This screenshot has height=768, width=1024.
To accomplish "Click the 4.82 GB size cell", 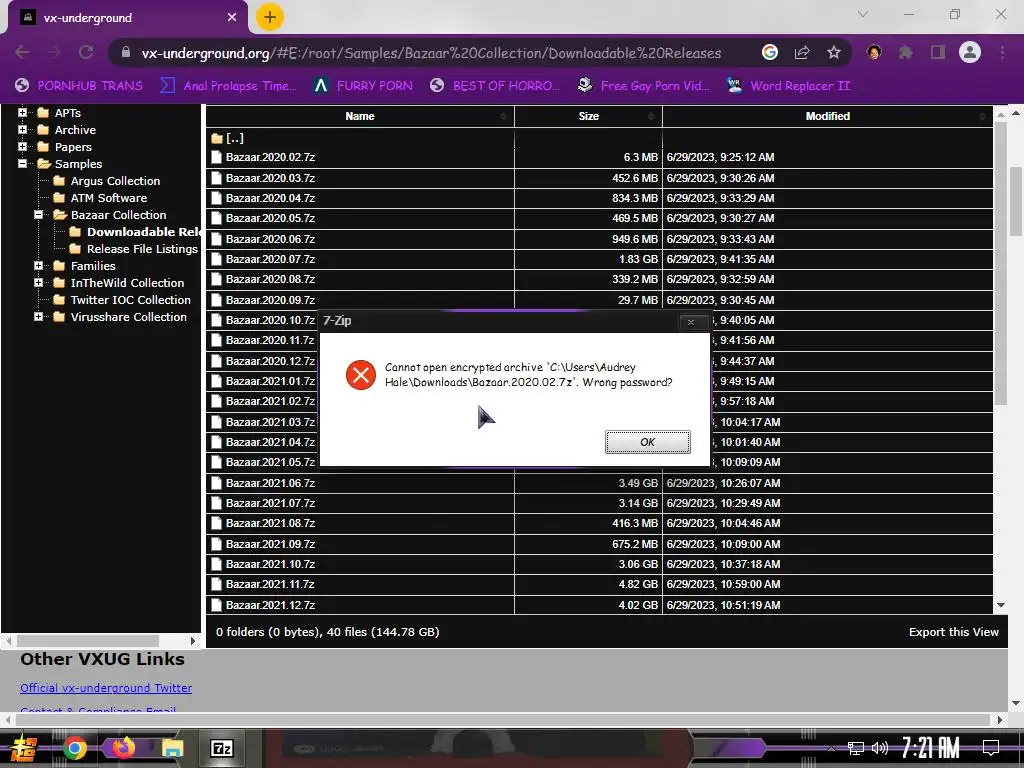I will point(588,584).
